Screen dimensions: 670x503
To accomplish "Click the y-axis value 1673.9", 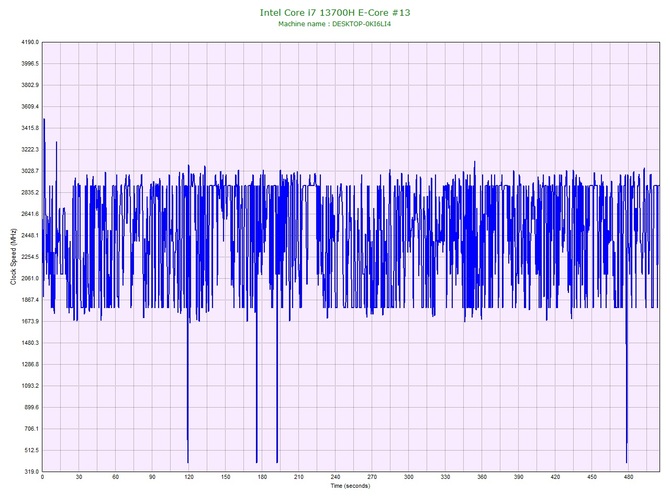I will 30,321.
